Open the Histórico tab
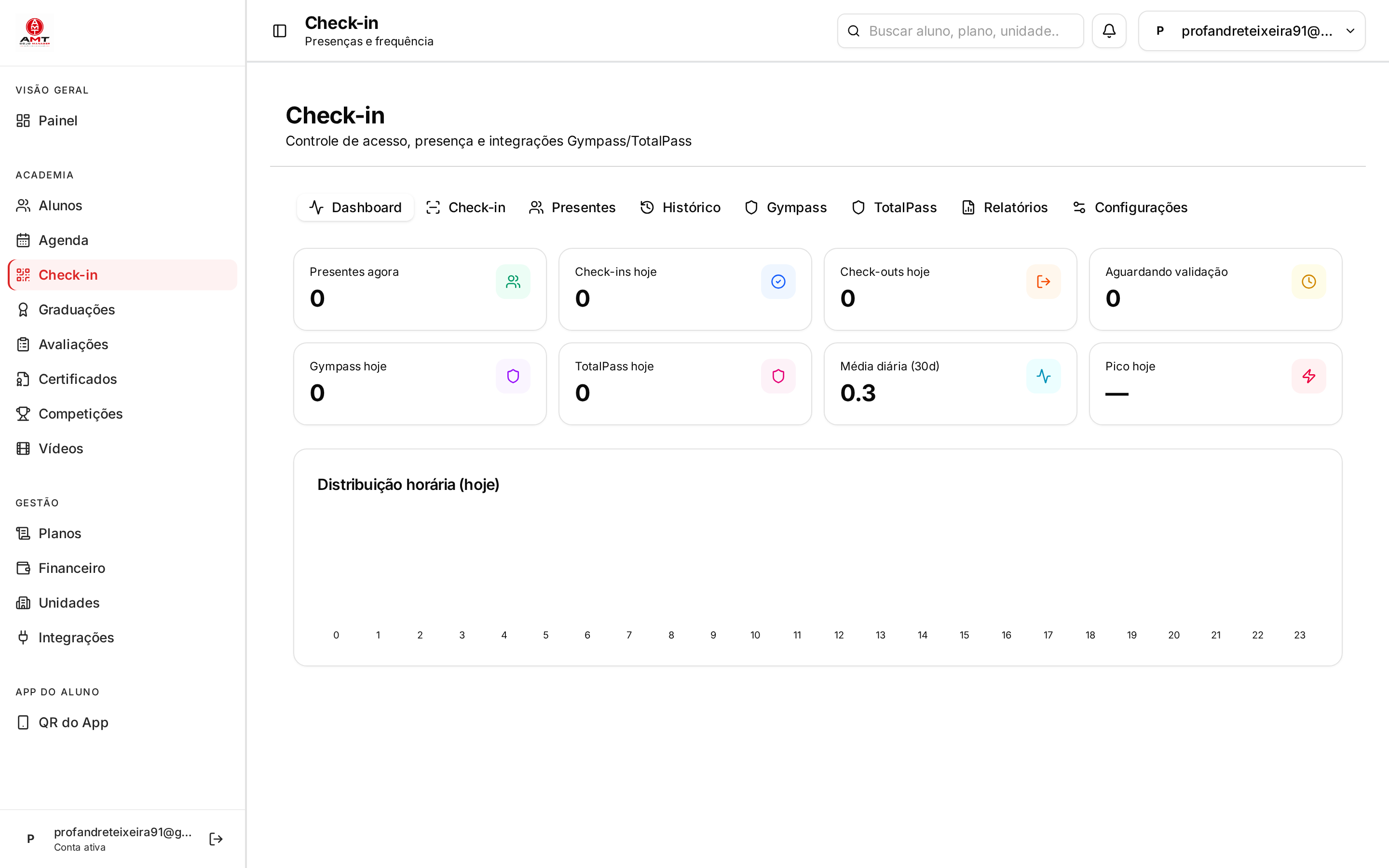Viewport: 1389px width, 868px height. tap(680, 207)
